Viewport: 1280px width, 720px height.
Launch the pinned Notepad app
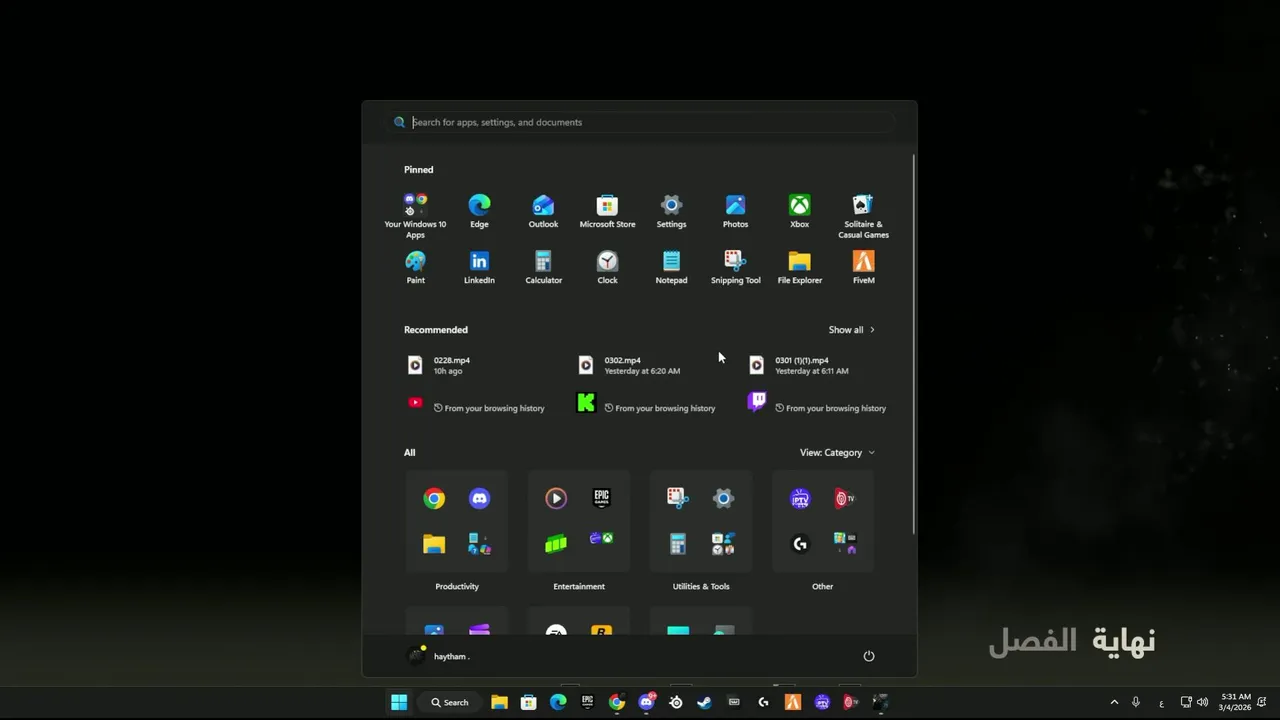pos(671,268)
